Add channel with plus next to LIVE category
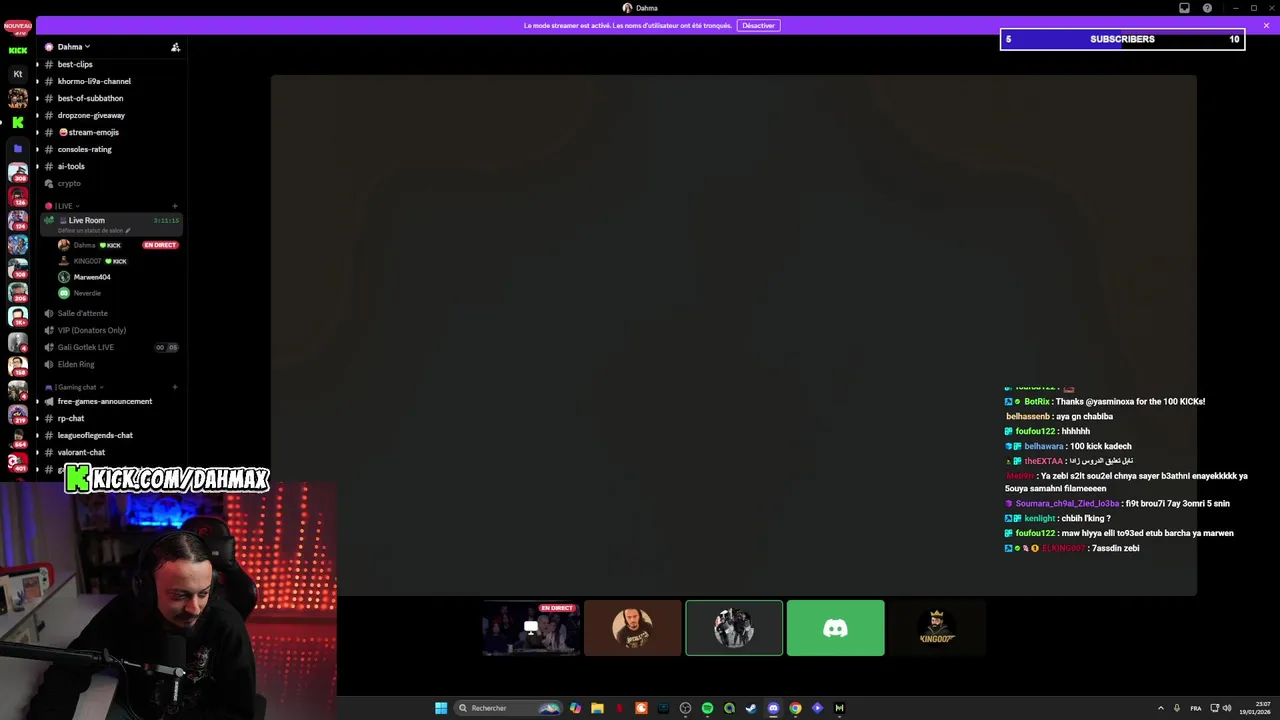The height and width of the screenshot is (720, 1280). point(175,206)
